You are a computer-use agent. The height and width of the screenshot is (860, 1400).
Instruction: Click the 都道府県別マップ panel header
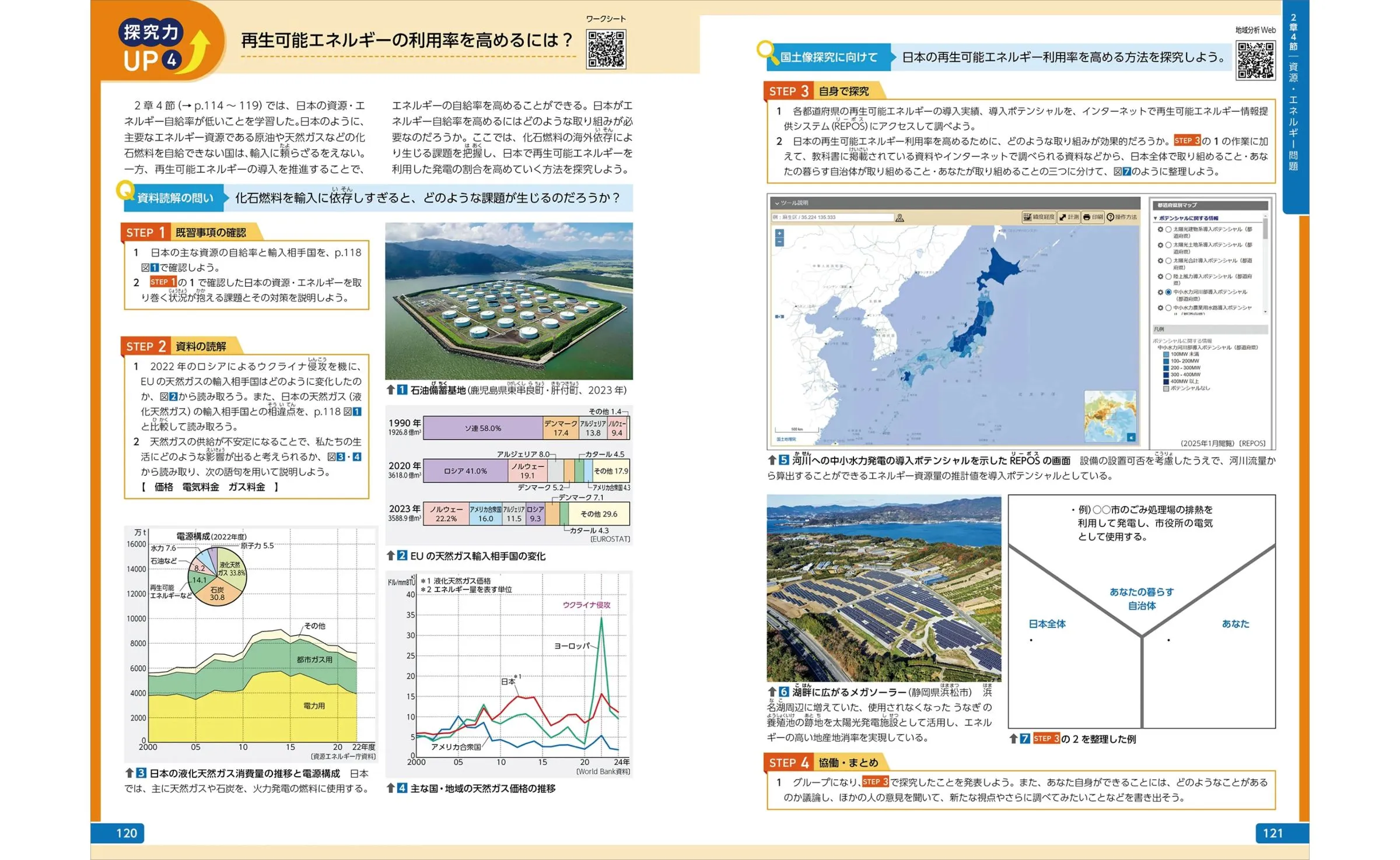point(1210,205)
